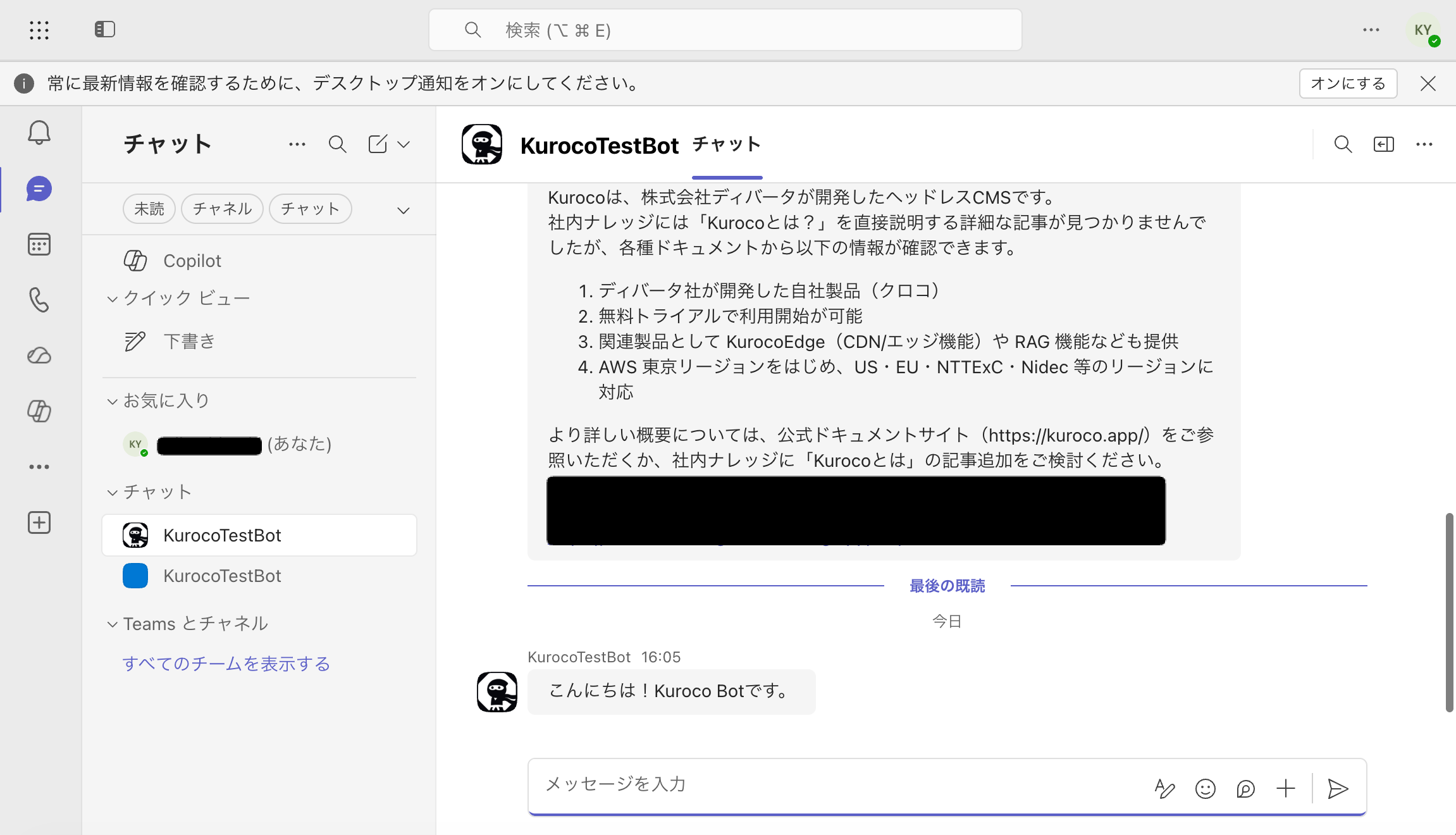Viewport: 1456px width, 835px height.
Task: Expand the filter chips chevron
Action: pyautogui.click(x=404, y=210)
